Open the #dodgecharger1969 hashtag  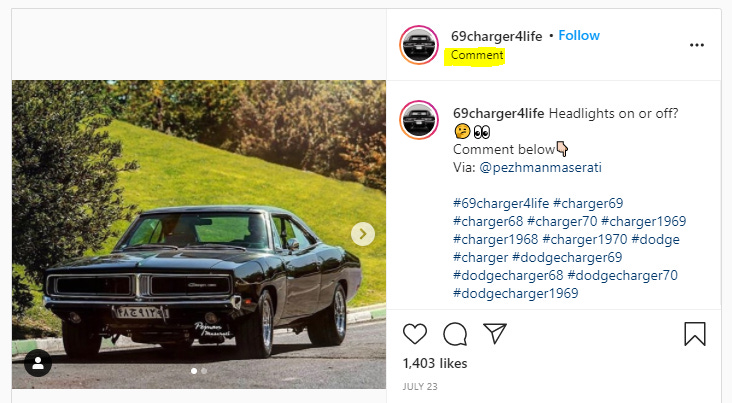tap(516, 293)
